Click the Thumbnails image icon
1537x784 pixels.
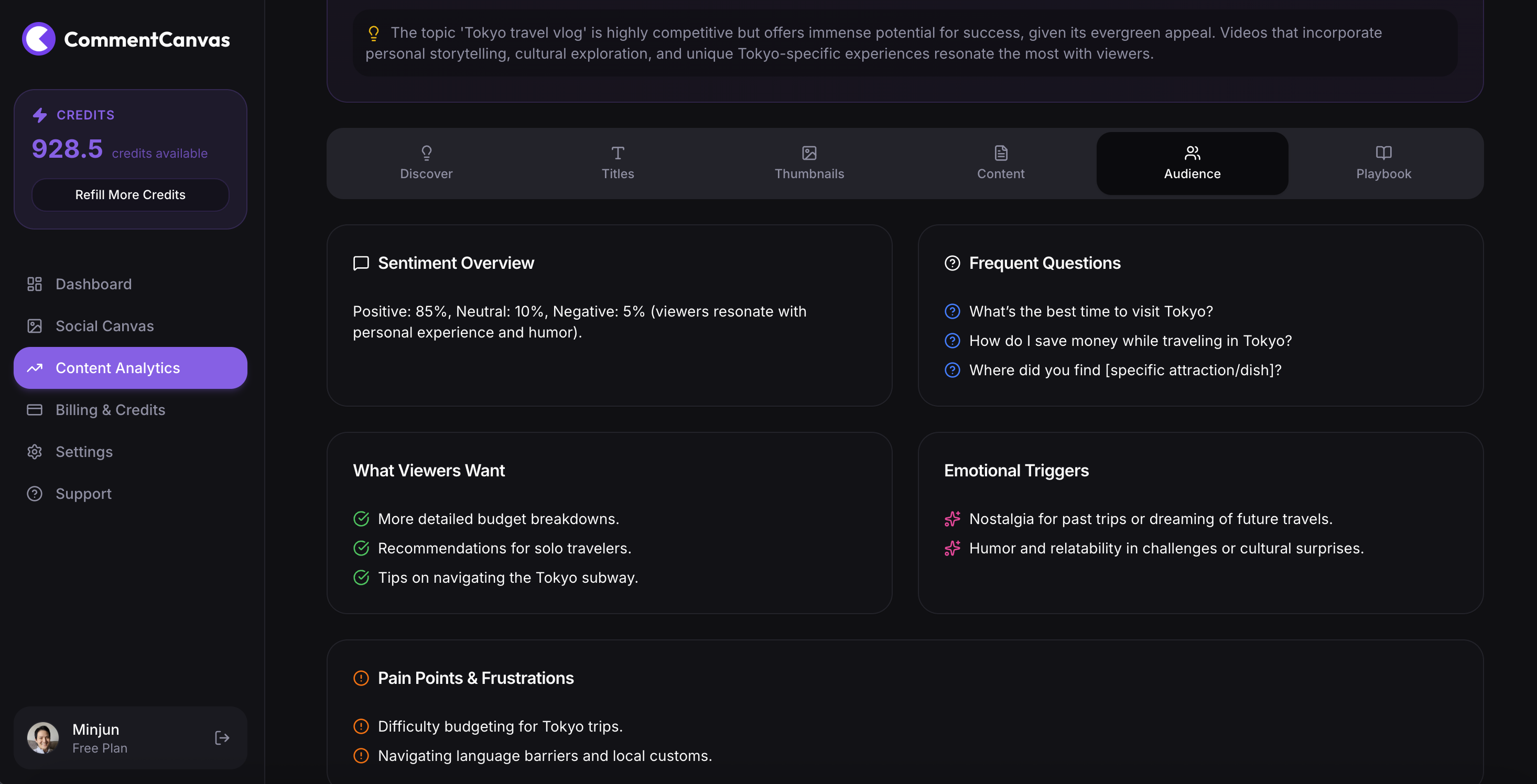[x=809, y=154]
